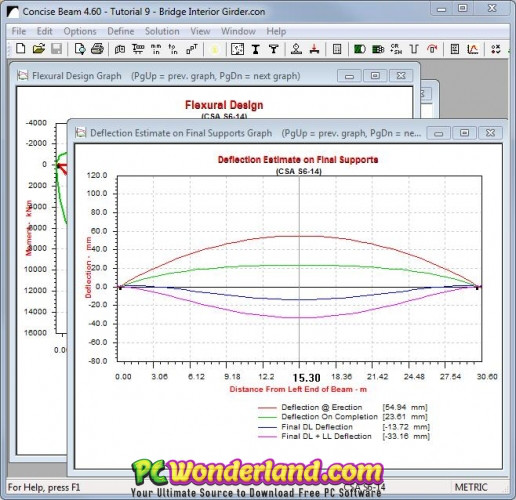Image resolution: width=516 pixels, height=500 pixels.
Task: Open the View menu
Action: click(x=200, y=31)
